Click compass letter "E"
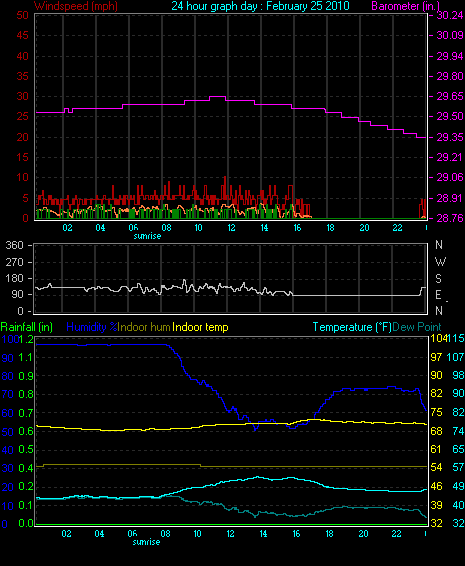The width and height of the screenshot is (465, 566). click(x=438, y=295)
